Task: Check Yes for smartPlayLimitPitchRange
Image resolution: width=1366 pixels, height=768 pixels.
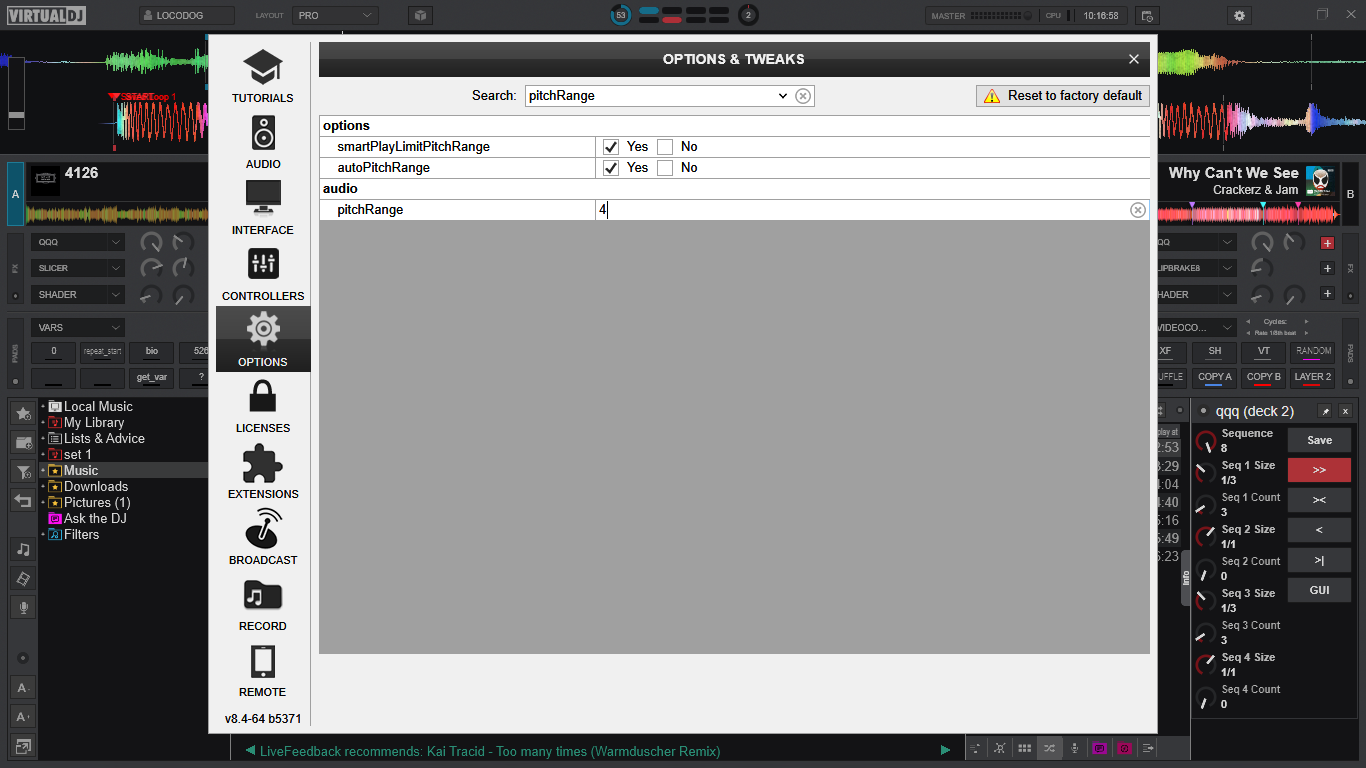Action: 611,147
